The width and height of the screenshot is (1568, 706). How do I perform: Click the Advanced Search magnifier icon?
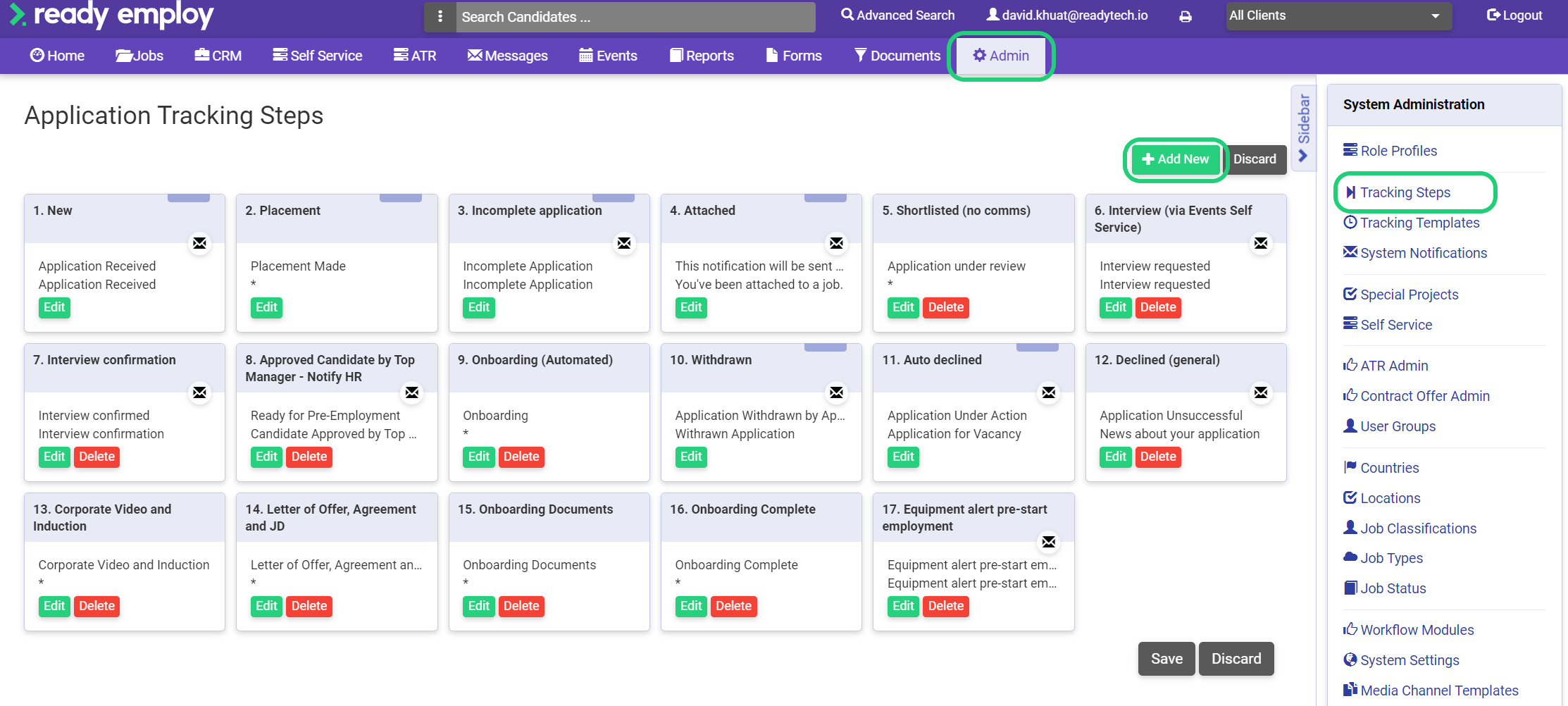pos(846,14)
